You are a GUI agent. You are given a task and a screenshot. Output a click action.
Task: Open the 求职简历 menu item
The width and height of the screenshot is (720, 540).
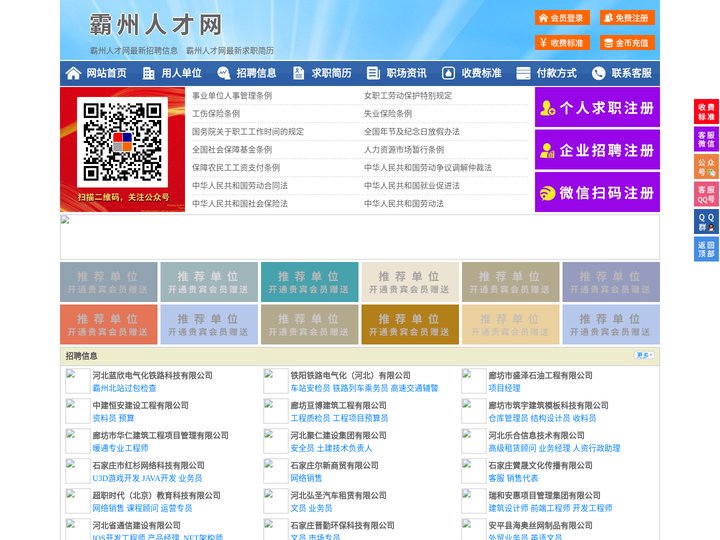(x=332, y=73)
